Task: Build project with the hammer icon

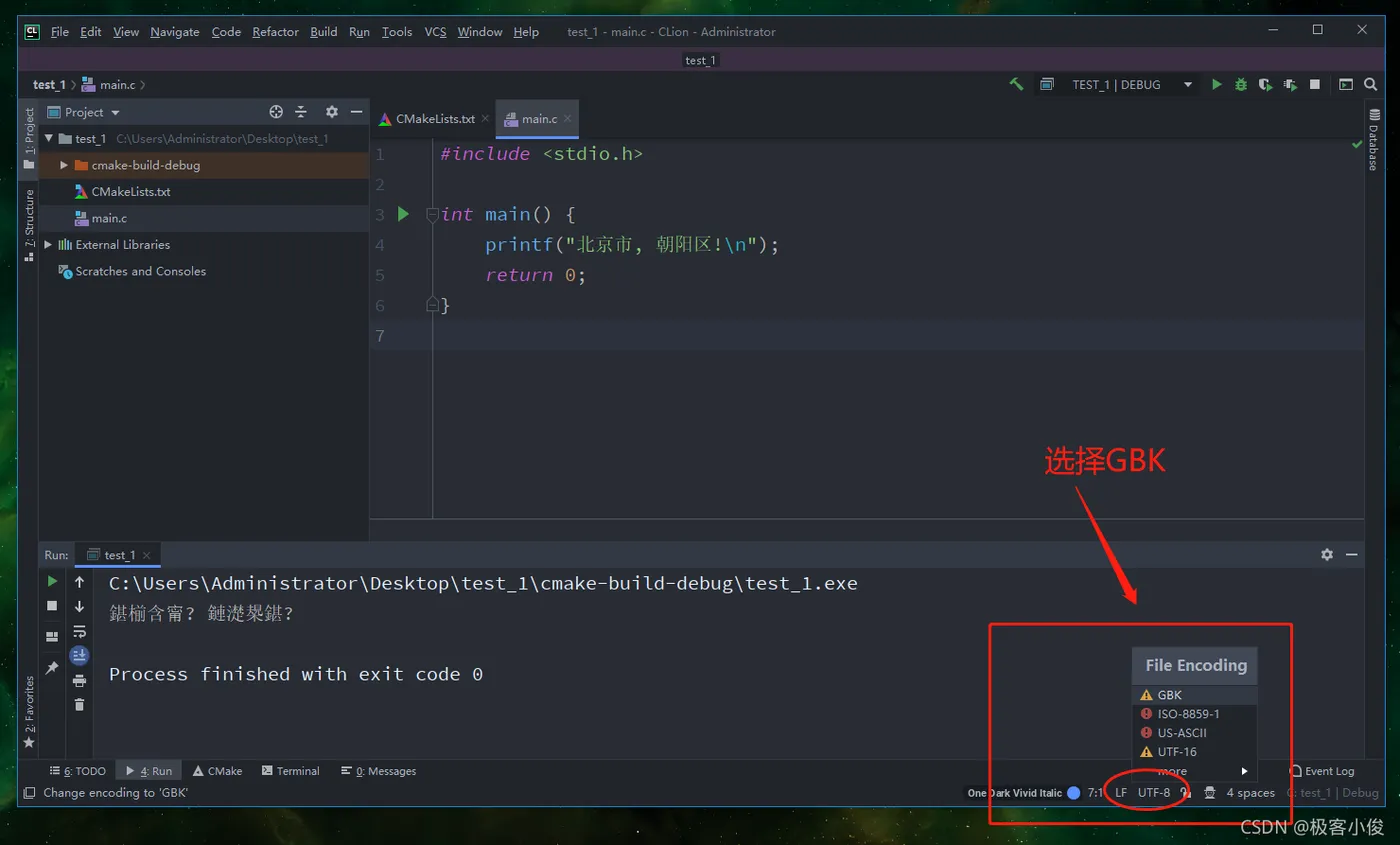Action: (x=1016, y=85)
